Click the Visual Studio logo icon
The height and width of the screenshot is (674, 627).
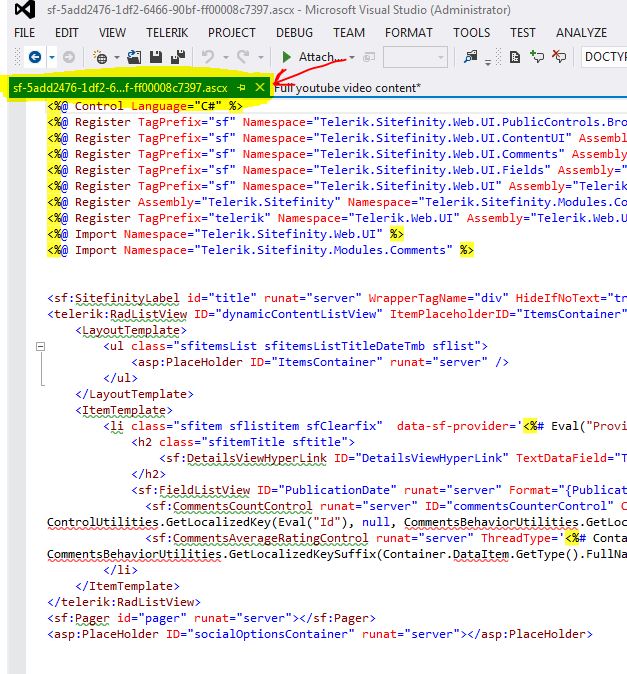point(25,9)
